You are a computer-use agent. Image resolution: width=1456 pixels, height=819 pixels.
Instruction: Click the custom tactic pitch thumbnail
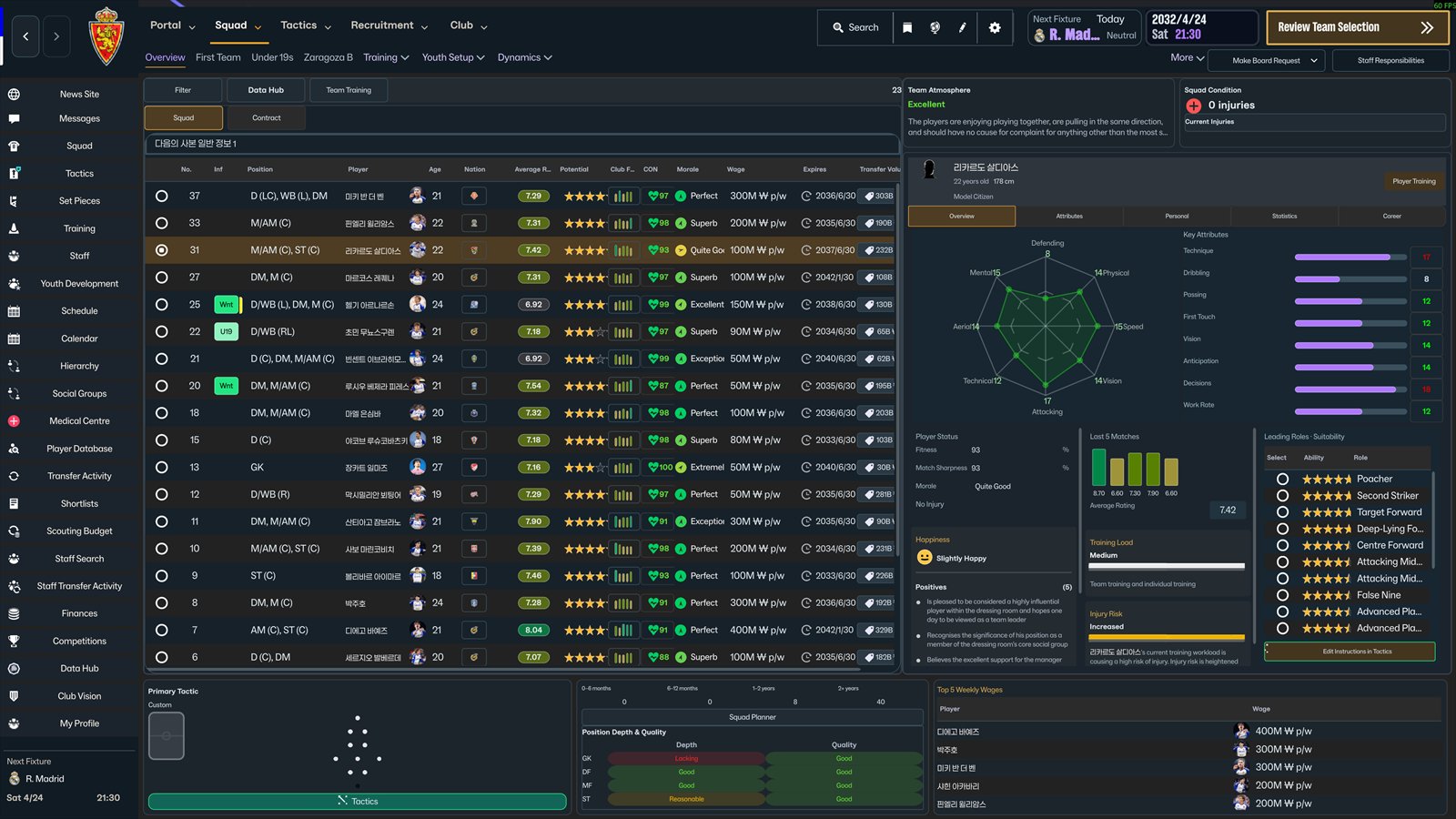167,735
